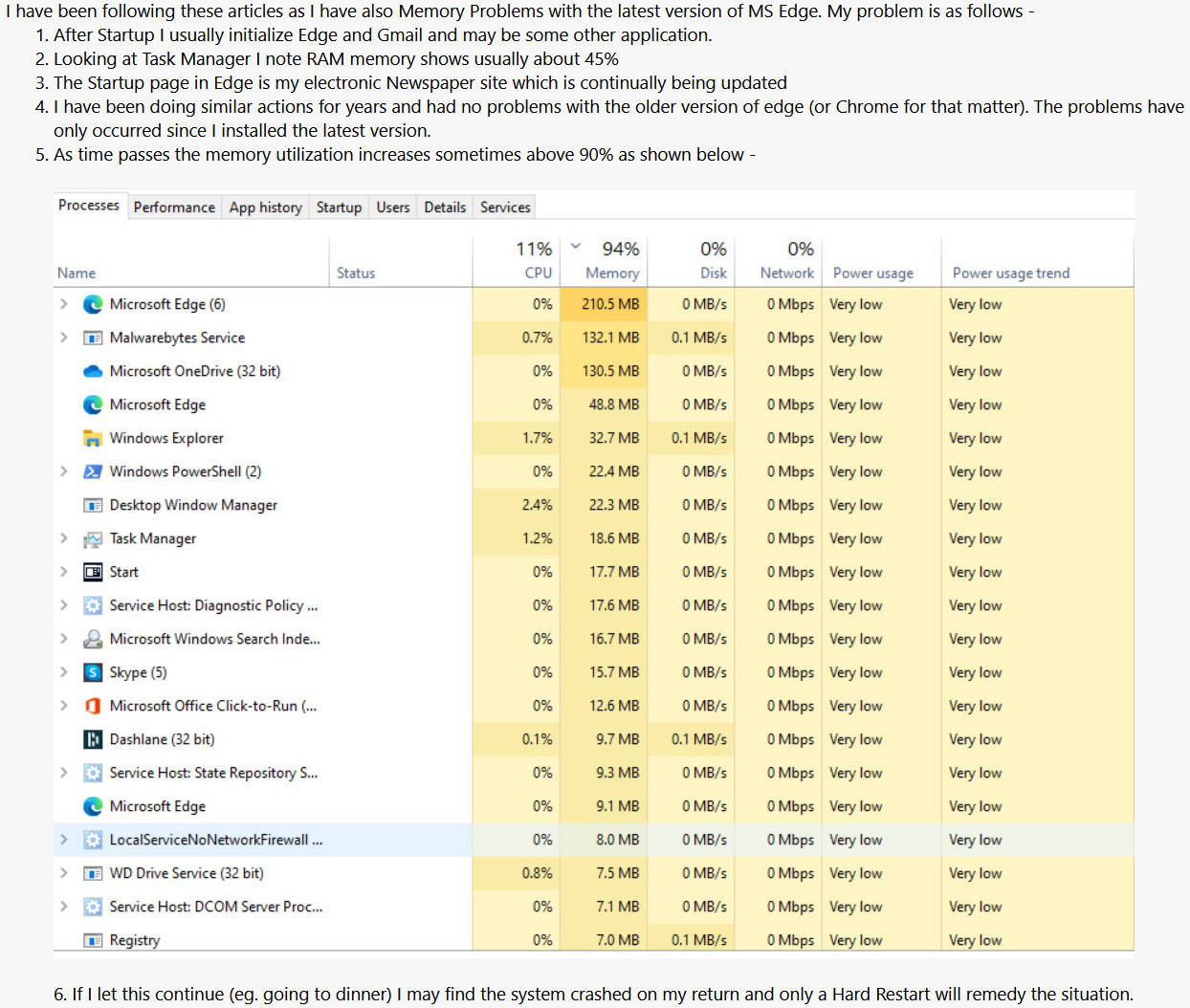Click the Service Host: Diagnostic Policy gear icon

[x=93, y=605]
